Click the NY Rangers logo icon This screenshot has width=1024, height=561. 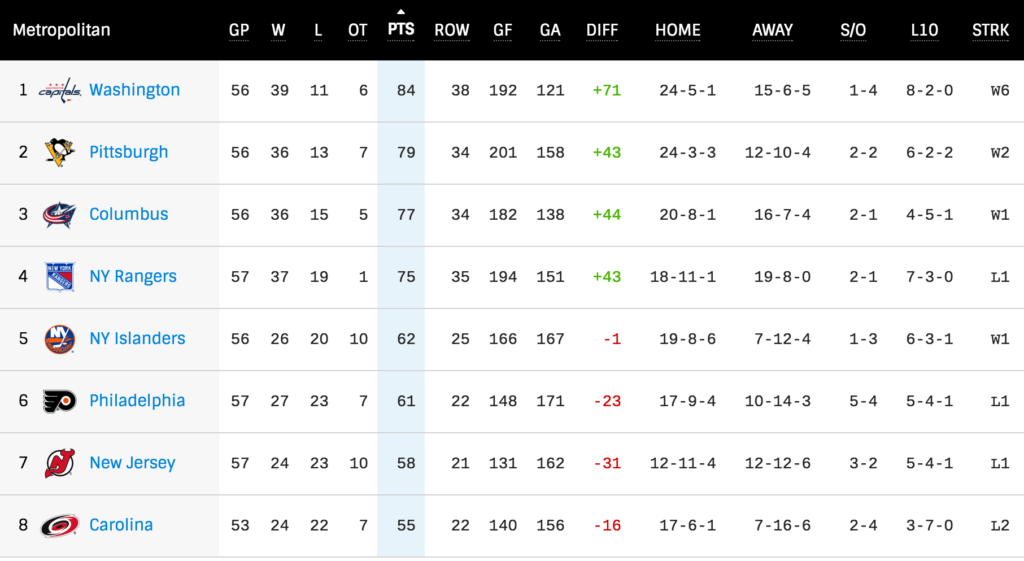59,277
